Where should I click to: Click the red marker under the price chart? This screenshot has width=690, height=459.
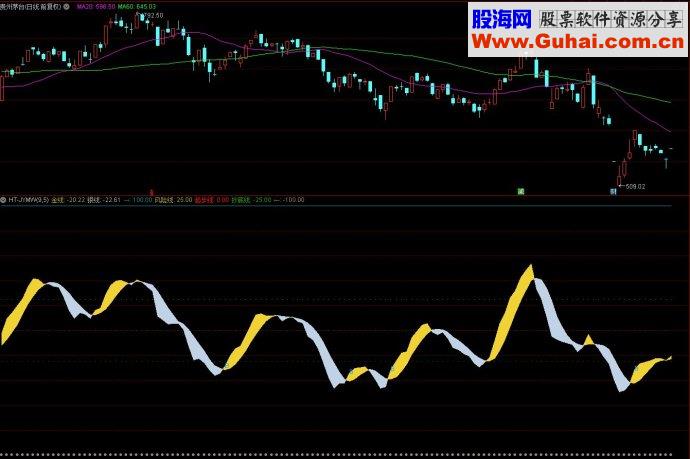coord(152,192)
